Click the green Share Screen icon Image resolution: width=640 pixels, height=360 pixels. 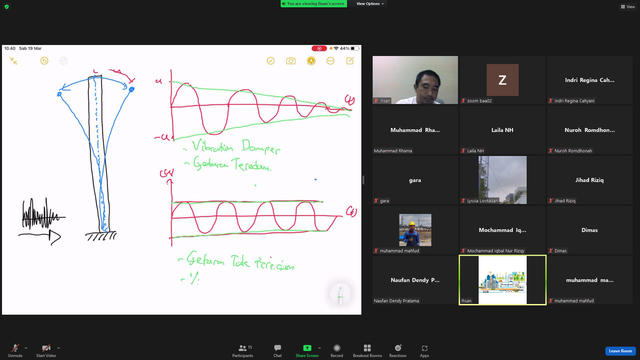pyautogui.click(x=307, y=348)
